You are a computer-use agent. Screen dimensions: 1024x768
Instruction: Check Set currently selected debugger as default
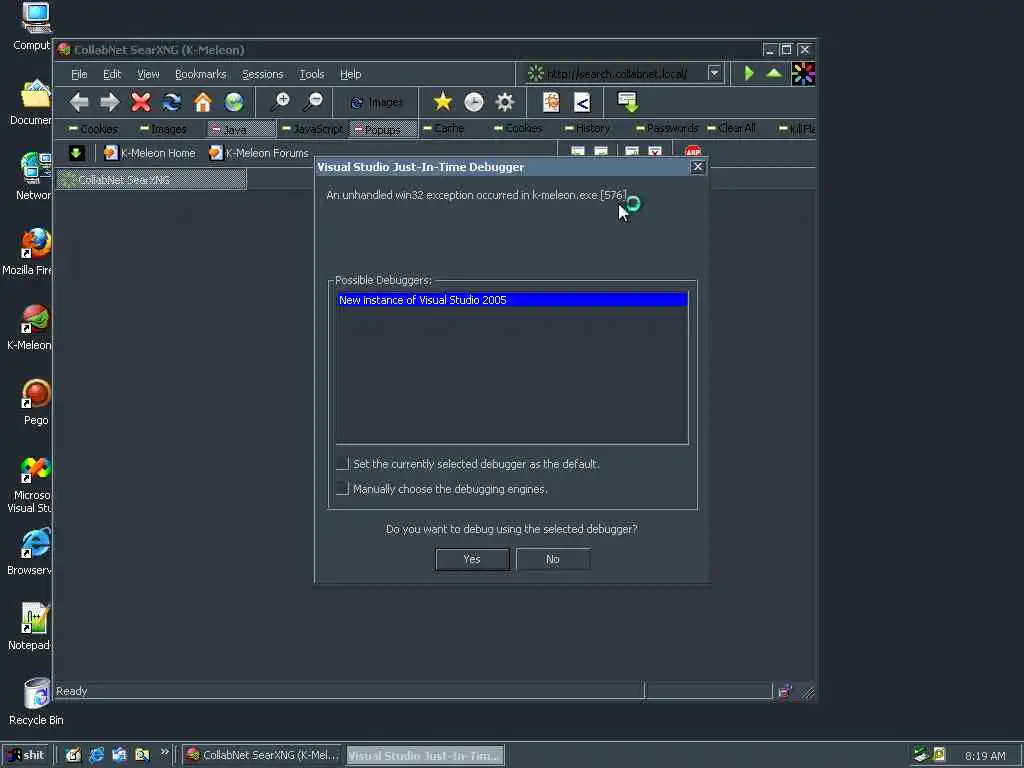tap(342, 464)
